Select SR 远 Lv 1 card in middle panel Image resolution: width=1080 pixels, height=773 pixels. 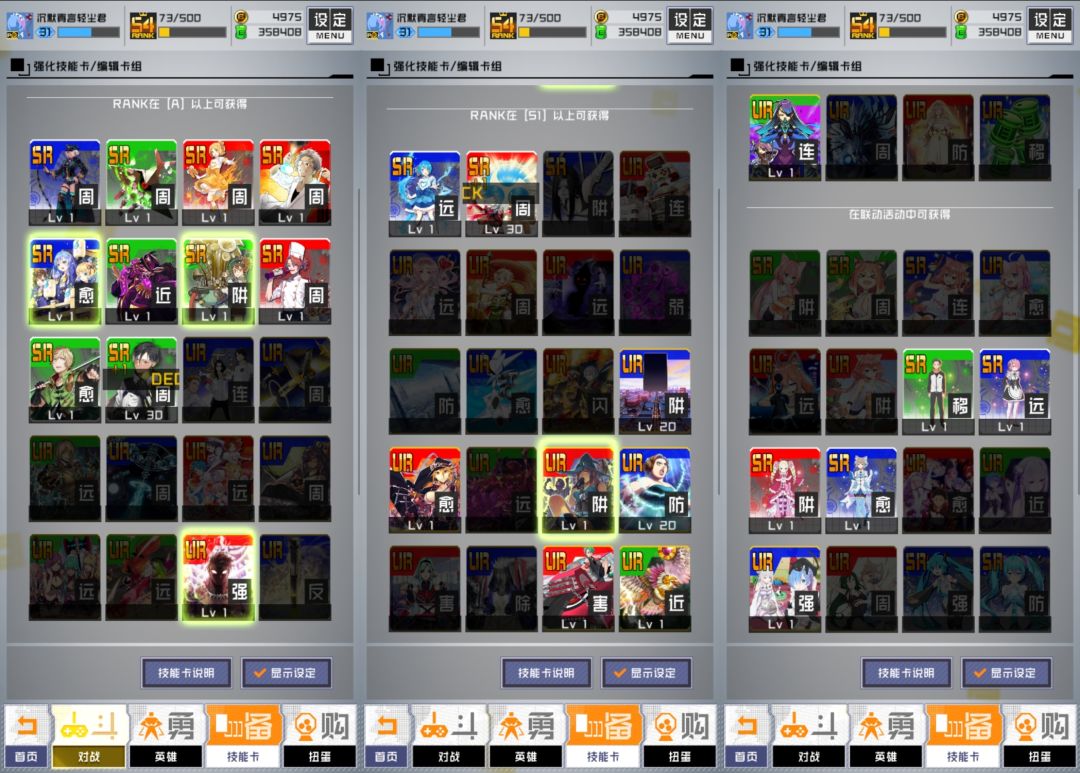point(424,194)
